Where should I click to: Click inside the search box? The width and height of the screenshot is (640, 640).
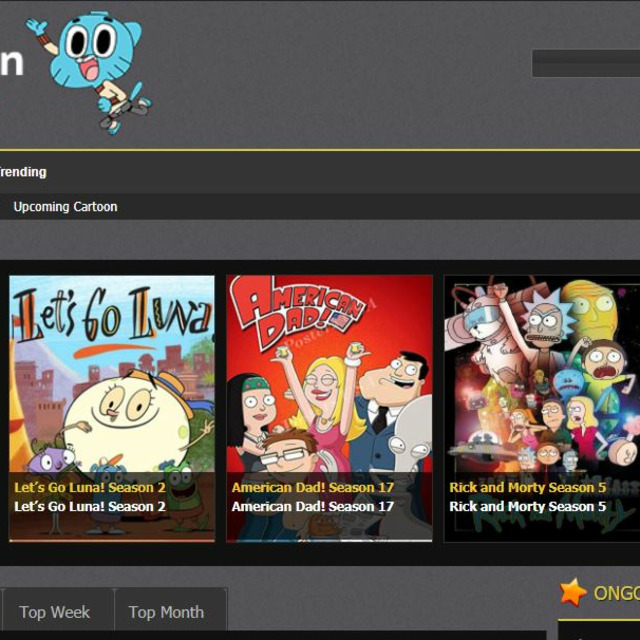(x=585, y=64)
